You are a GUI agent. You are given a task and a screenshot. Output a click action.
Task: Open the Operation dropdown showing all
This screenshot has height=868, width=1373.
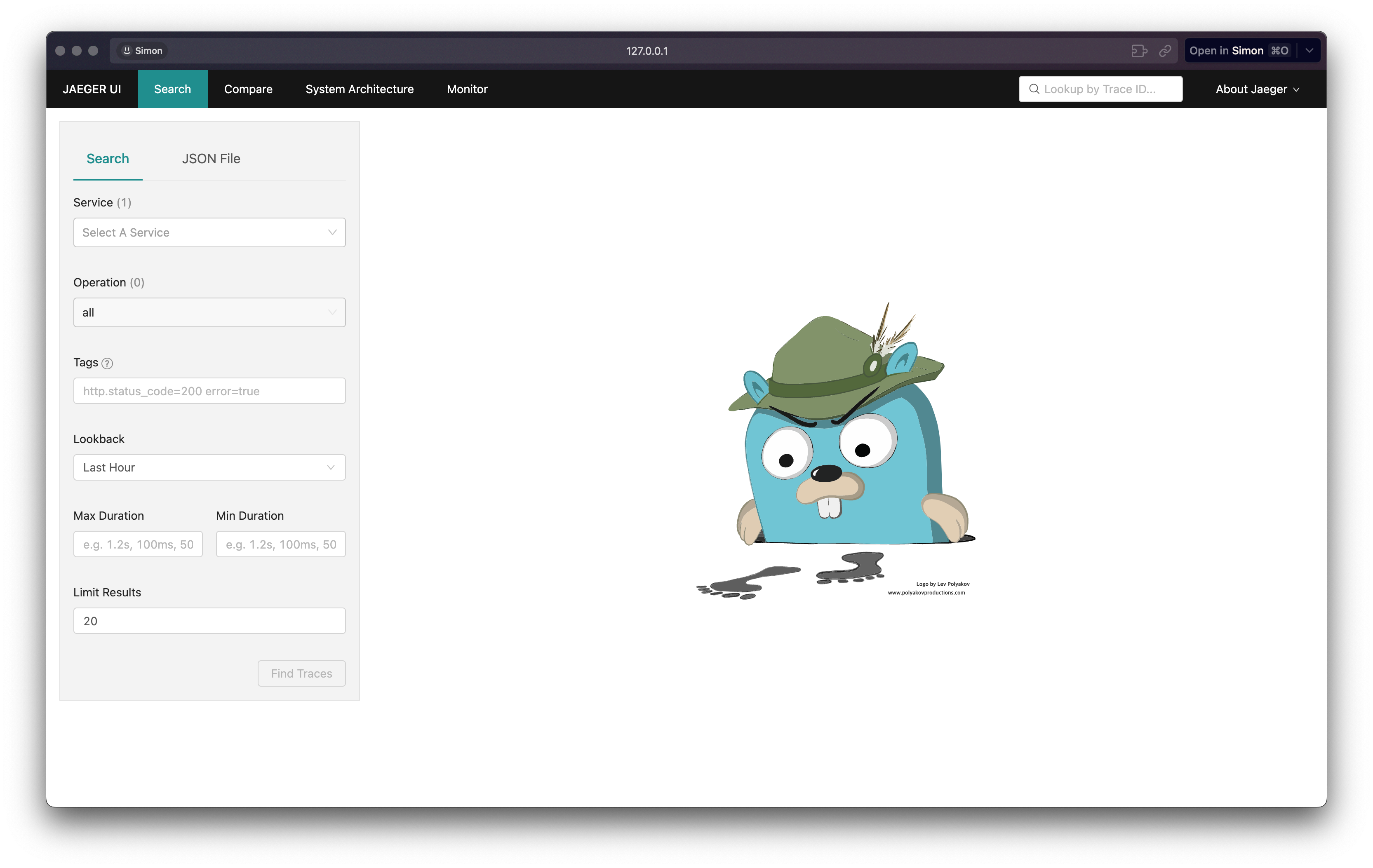coord(209,312)
